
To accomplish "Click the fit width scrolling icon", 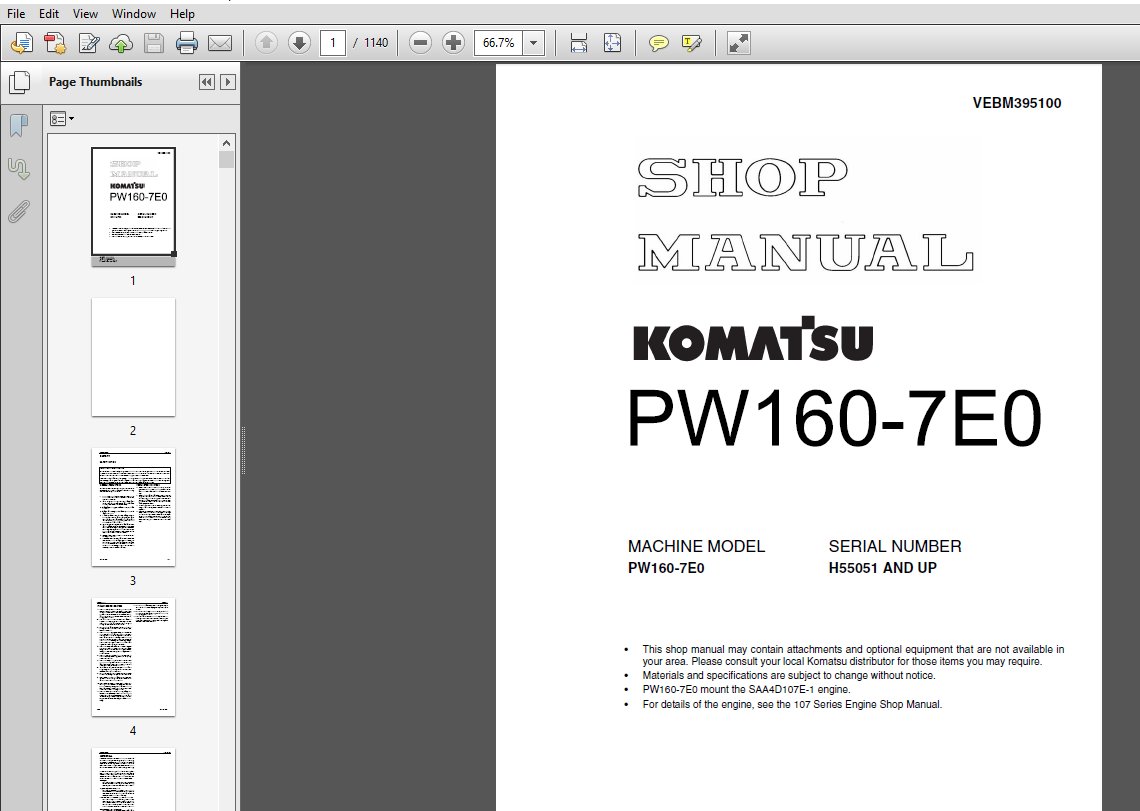I will pyautogui.click(x=579, y=43).
